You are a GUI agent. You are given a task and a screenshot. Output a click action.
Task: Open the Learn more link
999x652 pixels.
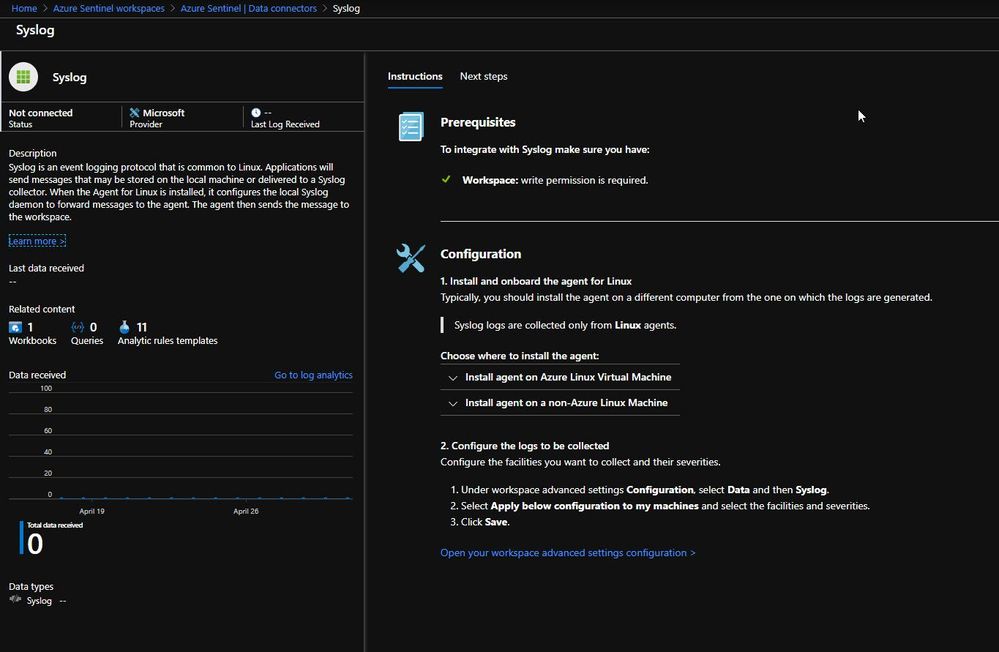[36, 240]
